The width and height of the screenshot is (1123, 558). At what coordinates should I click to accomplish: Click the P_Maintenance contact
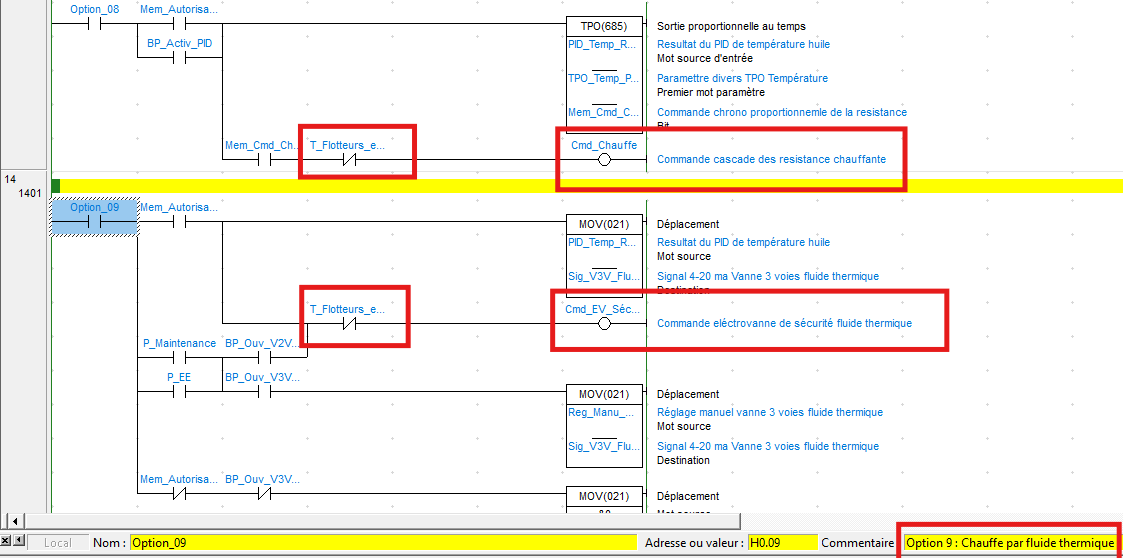[180, 358]
